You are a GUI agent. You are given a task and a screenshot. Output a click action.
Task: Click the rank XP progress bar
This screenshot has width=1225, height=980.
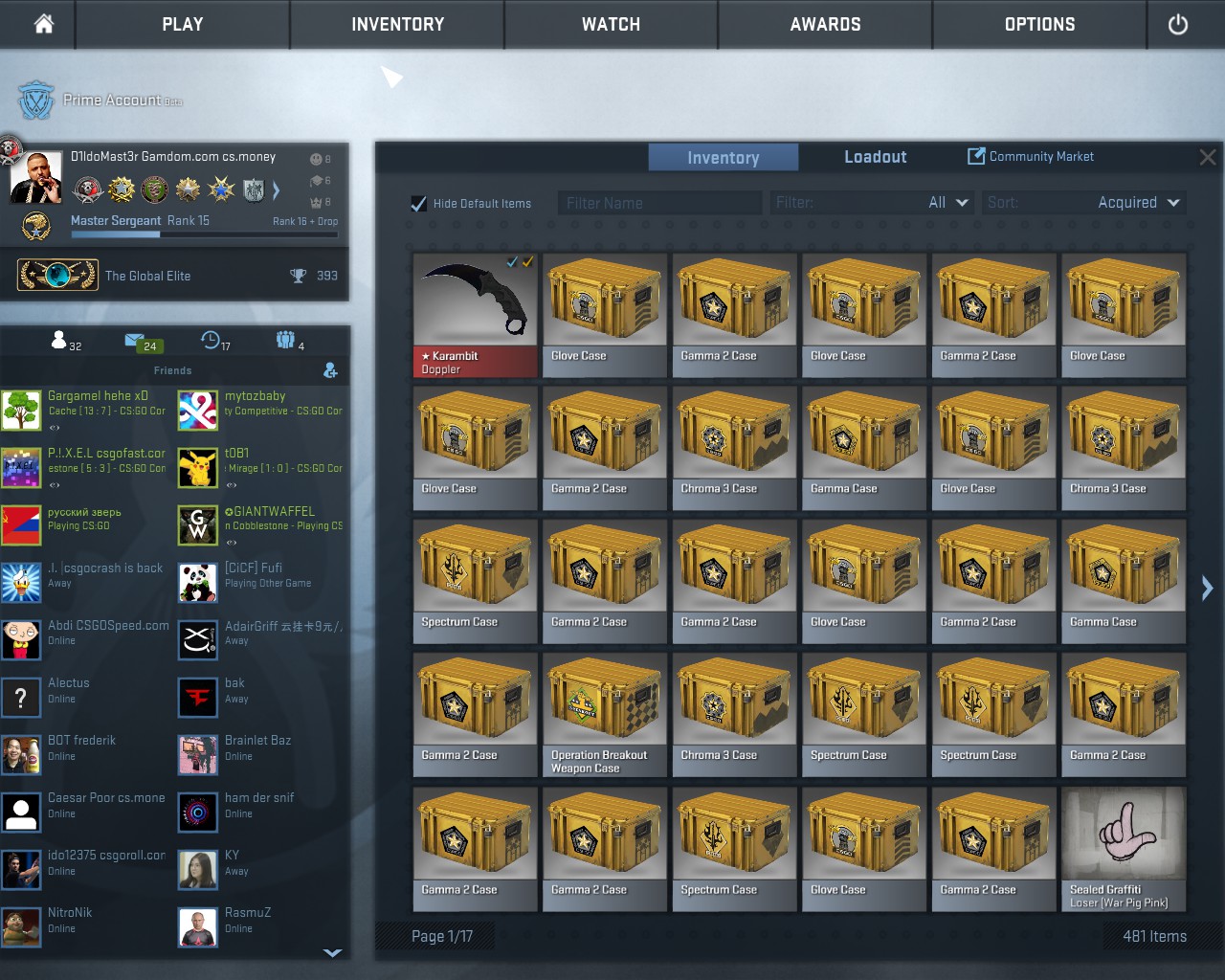[205, 234]
